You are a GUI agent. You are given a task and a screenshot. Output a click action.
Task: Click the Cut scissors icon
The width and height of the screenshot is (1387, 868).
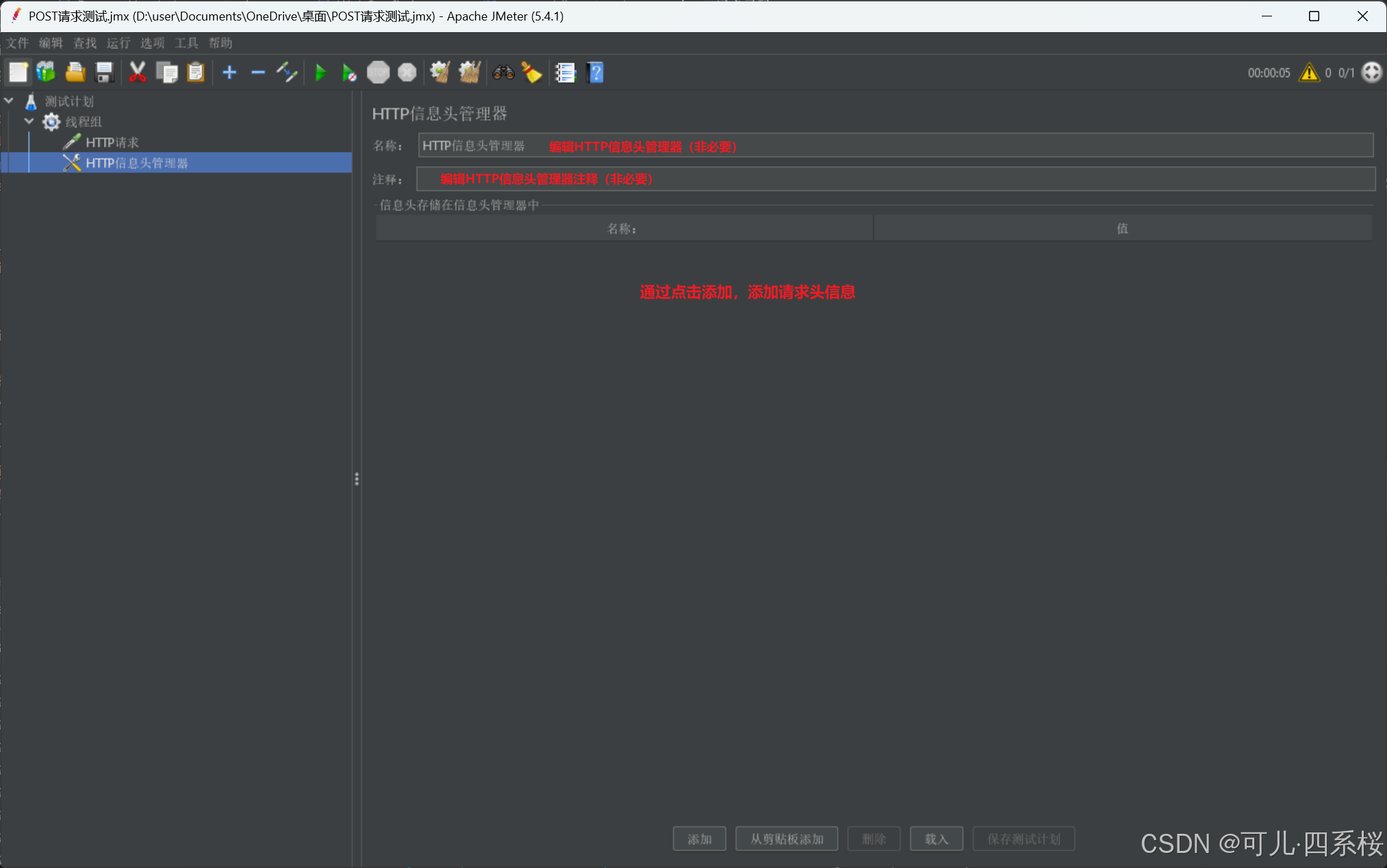pos(138,73)
